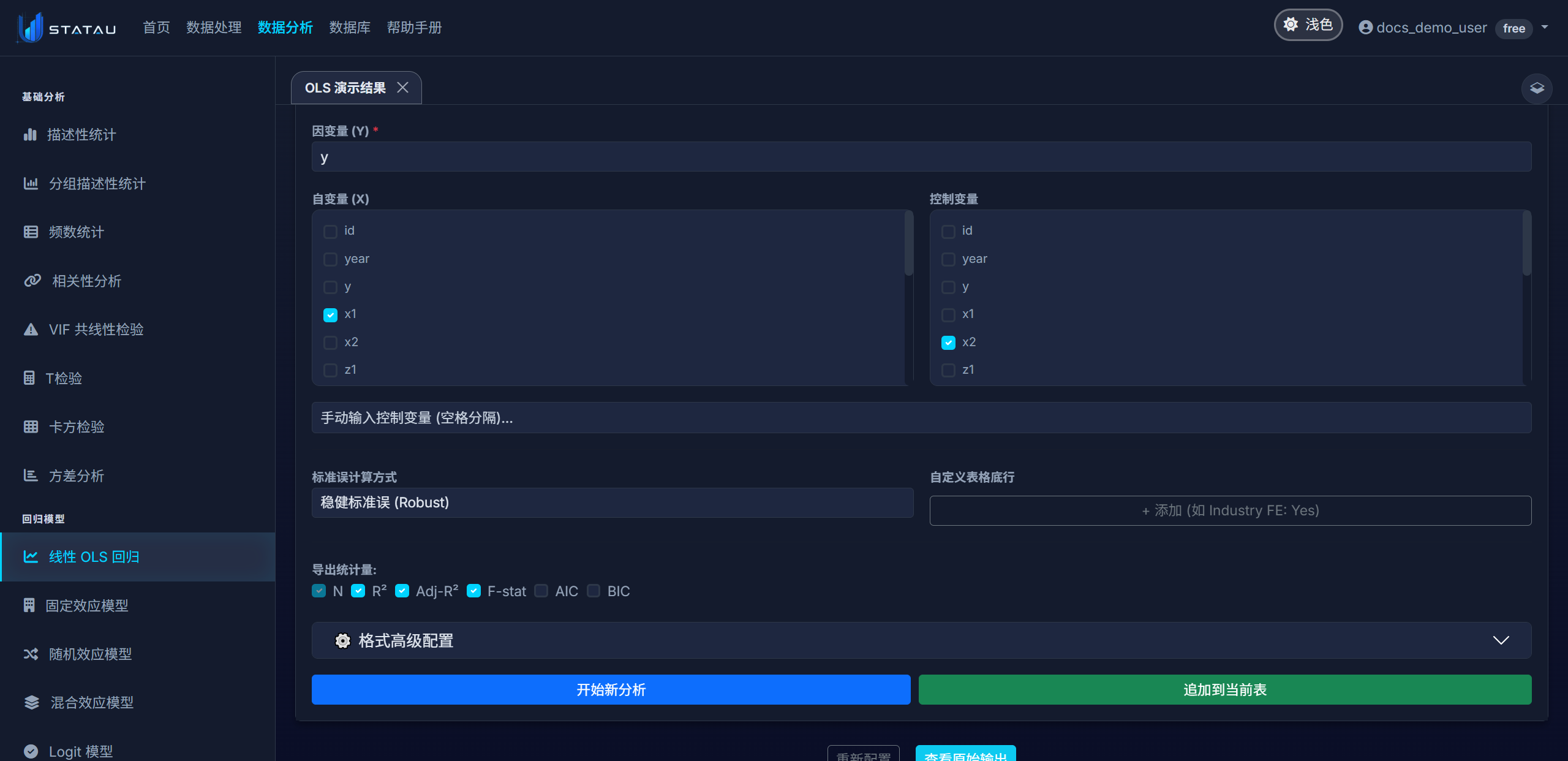This screenshot has width=1568, height=761.
Task: Enable the BIC export checkbox
Action: [x=593, y=591]
